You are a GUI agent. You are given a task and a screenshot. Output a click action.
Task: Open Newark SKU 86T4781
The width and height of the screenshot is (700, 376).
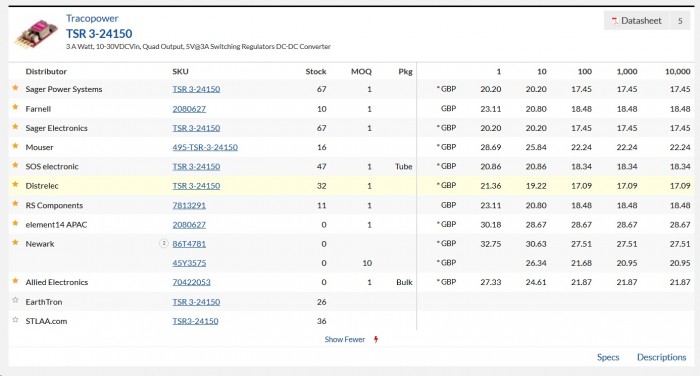coord(189,244)
